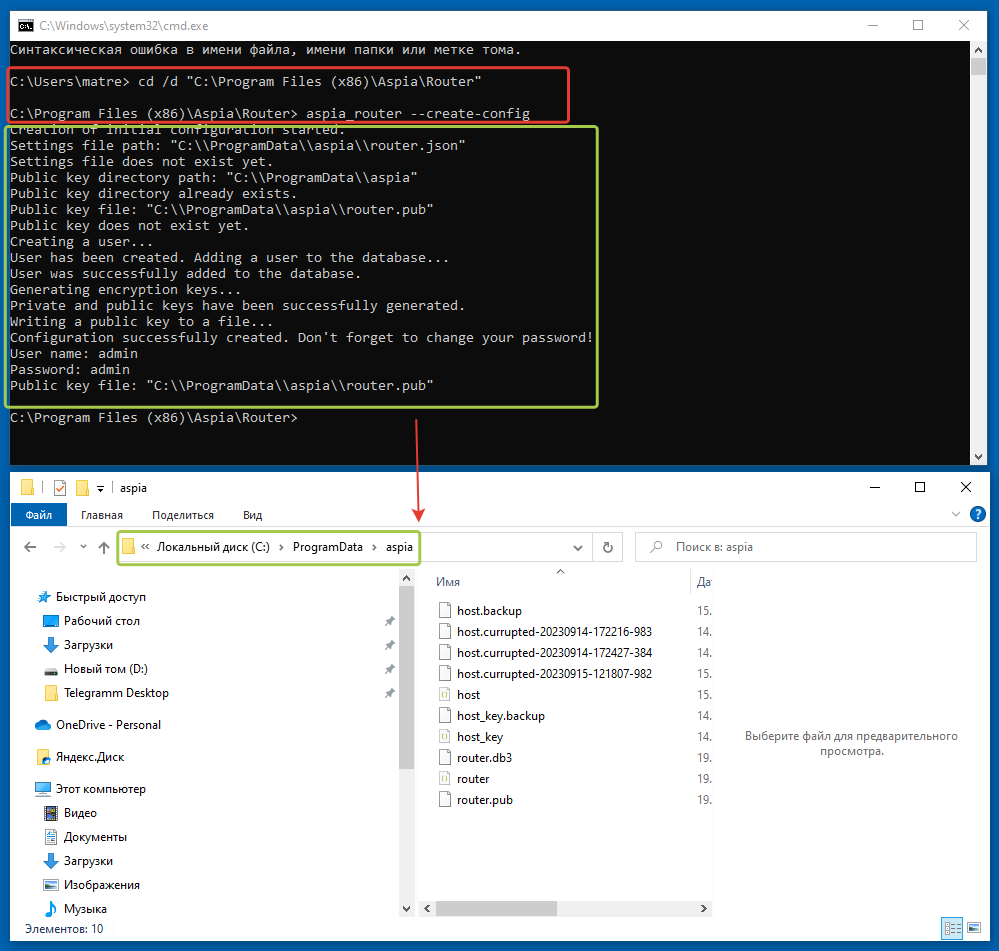
Task: Click the router.db3 file icon
Action: (x=446, y=758)
